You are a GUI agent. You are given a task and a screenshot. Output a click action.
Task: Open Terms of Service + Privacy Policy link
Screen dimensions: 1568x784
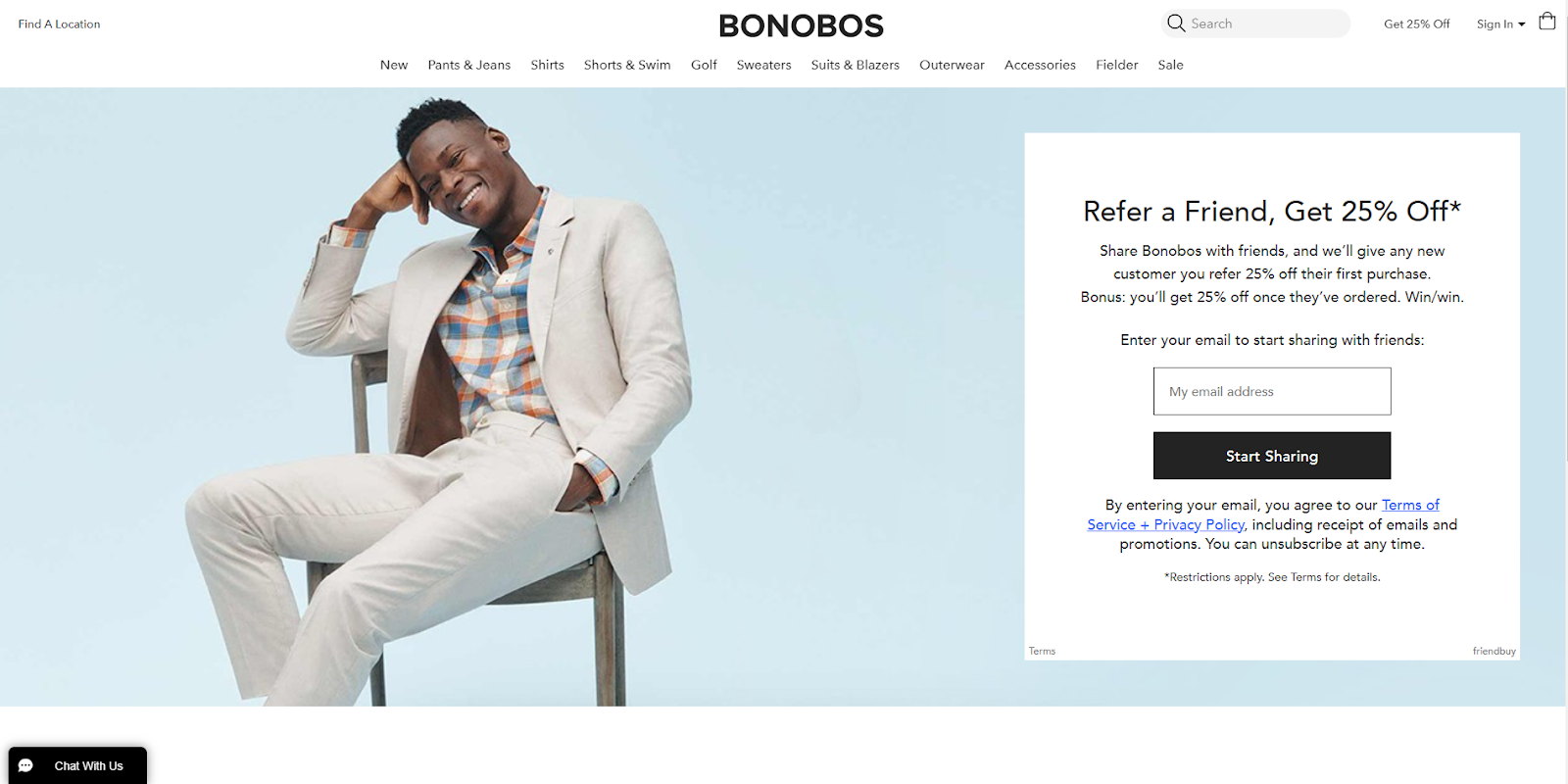click(1264, 514)
